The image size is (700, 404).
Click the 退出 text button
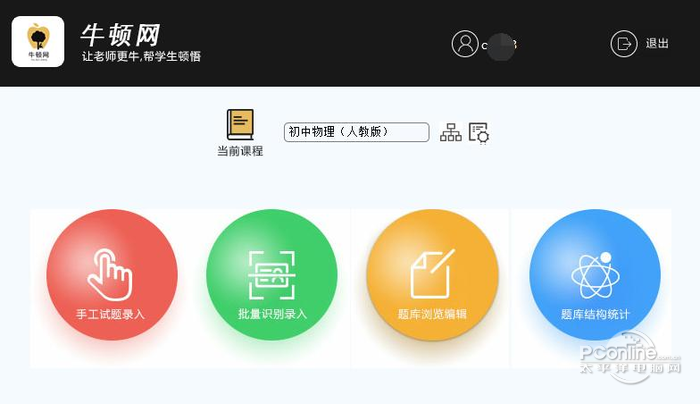coord(657,43)
